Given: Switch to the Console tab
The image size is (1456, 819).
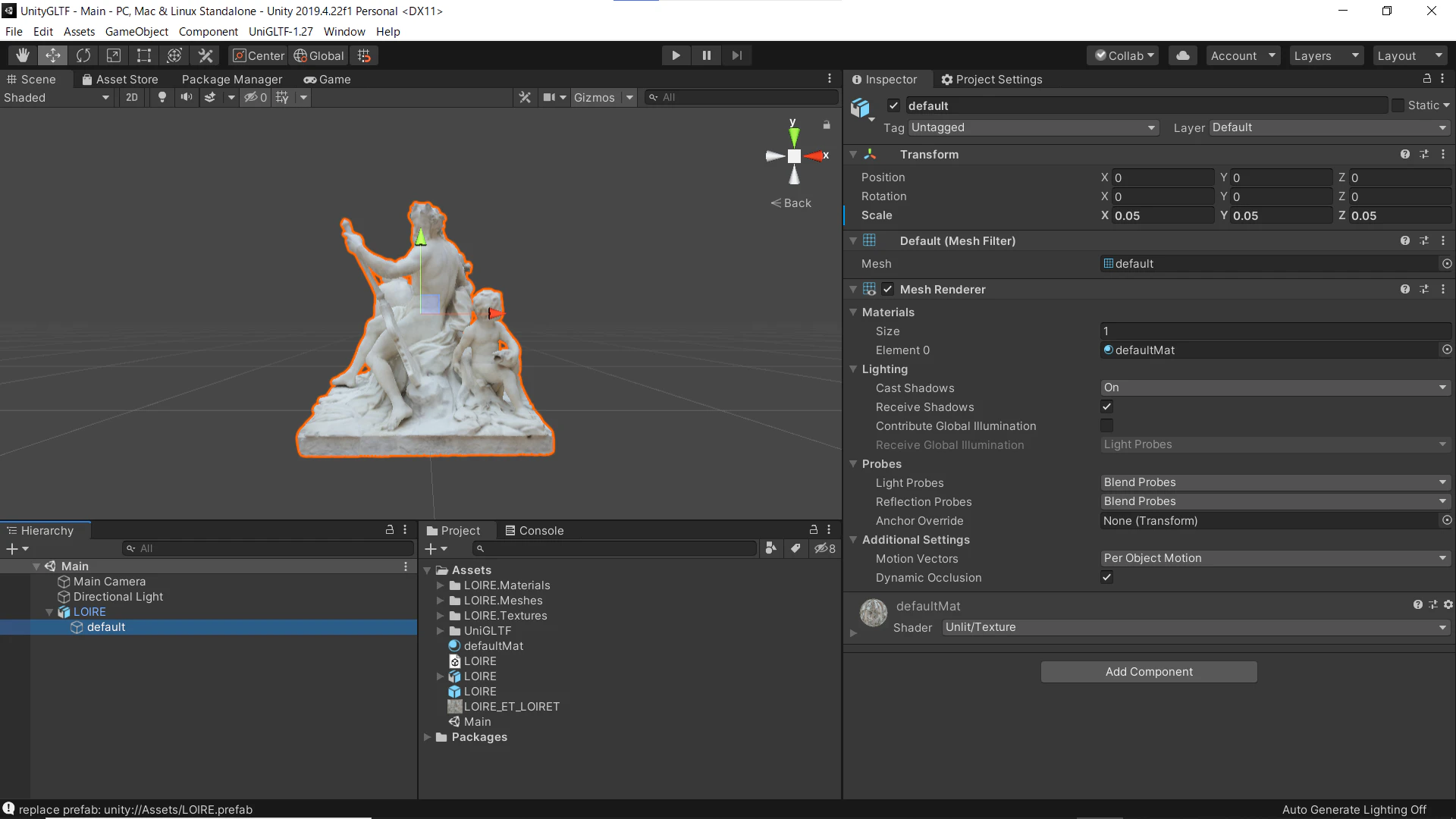Looking at the screenshot, I should 534,530.
